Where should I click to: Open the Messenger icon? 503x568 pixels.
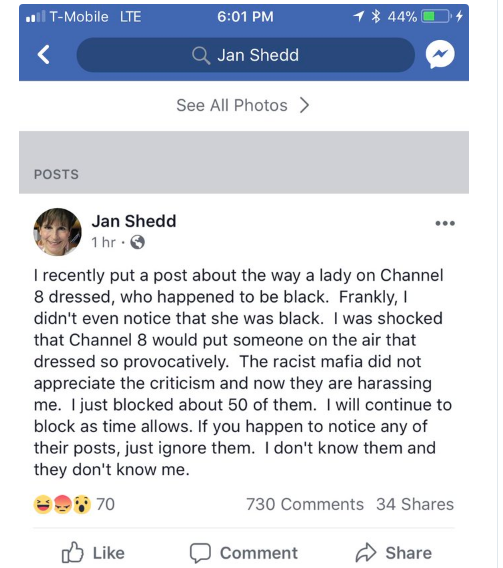(440, 55)
